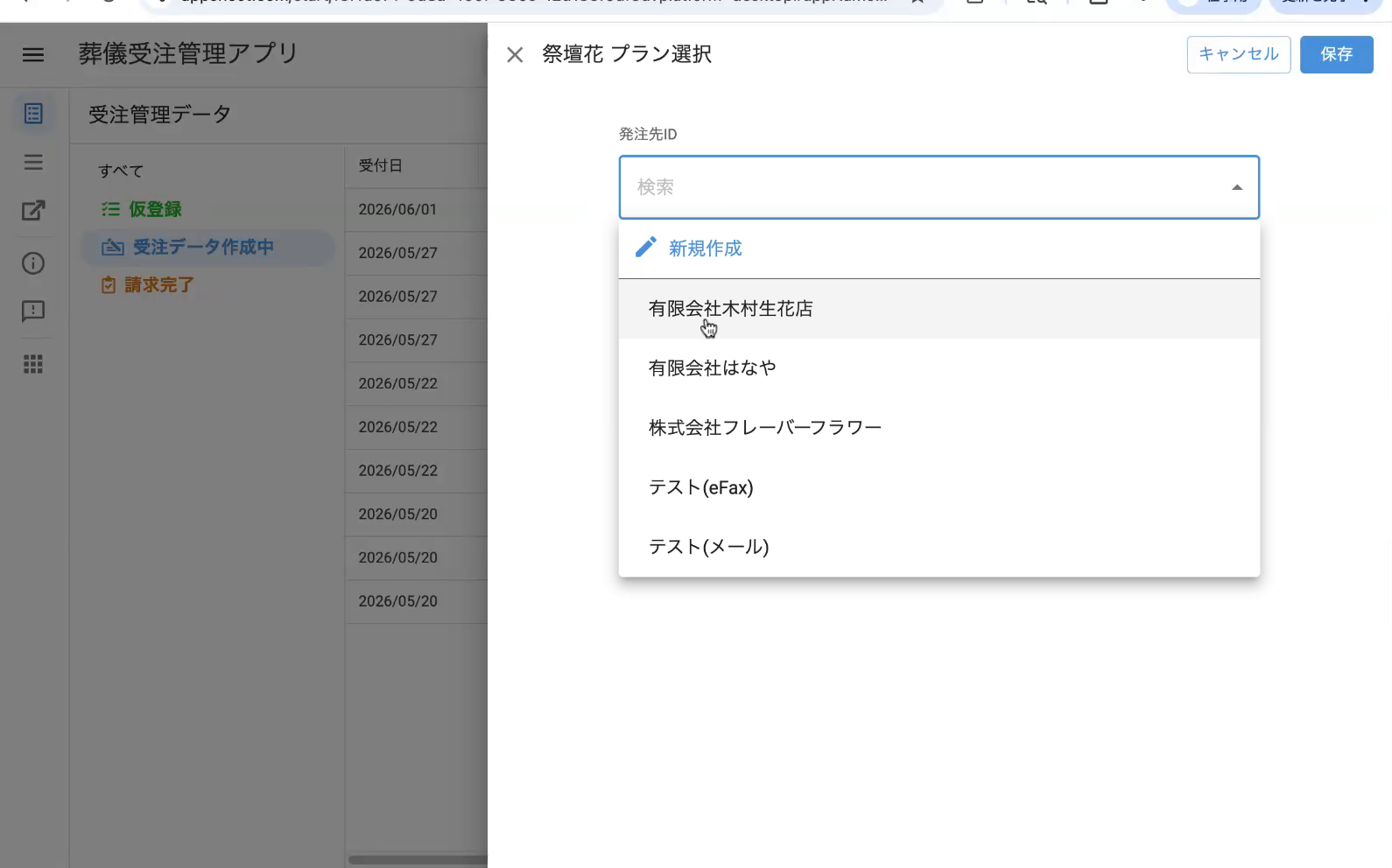1392x868 pixels.
Task: Open the apps grid icon
Action: click(33, 364)
